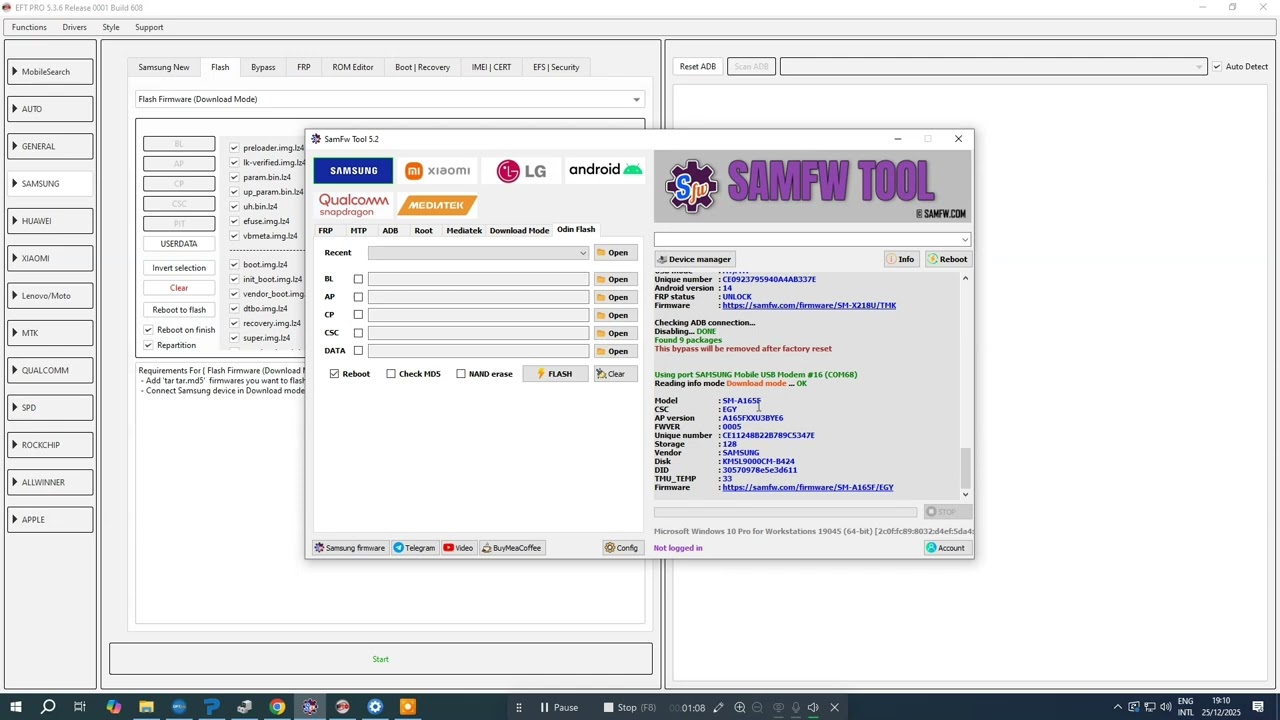Viewport: 1280px width, 720px height.
Task: Select the MediaTek brand logo
Action: coord(438,204)
